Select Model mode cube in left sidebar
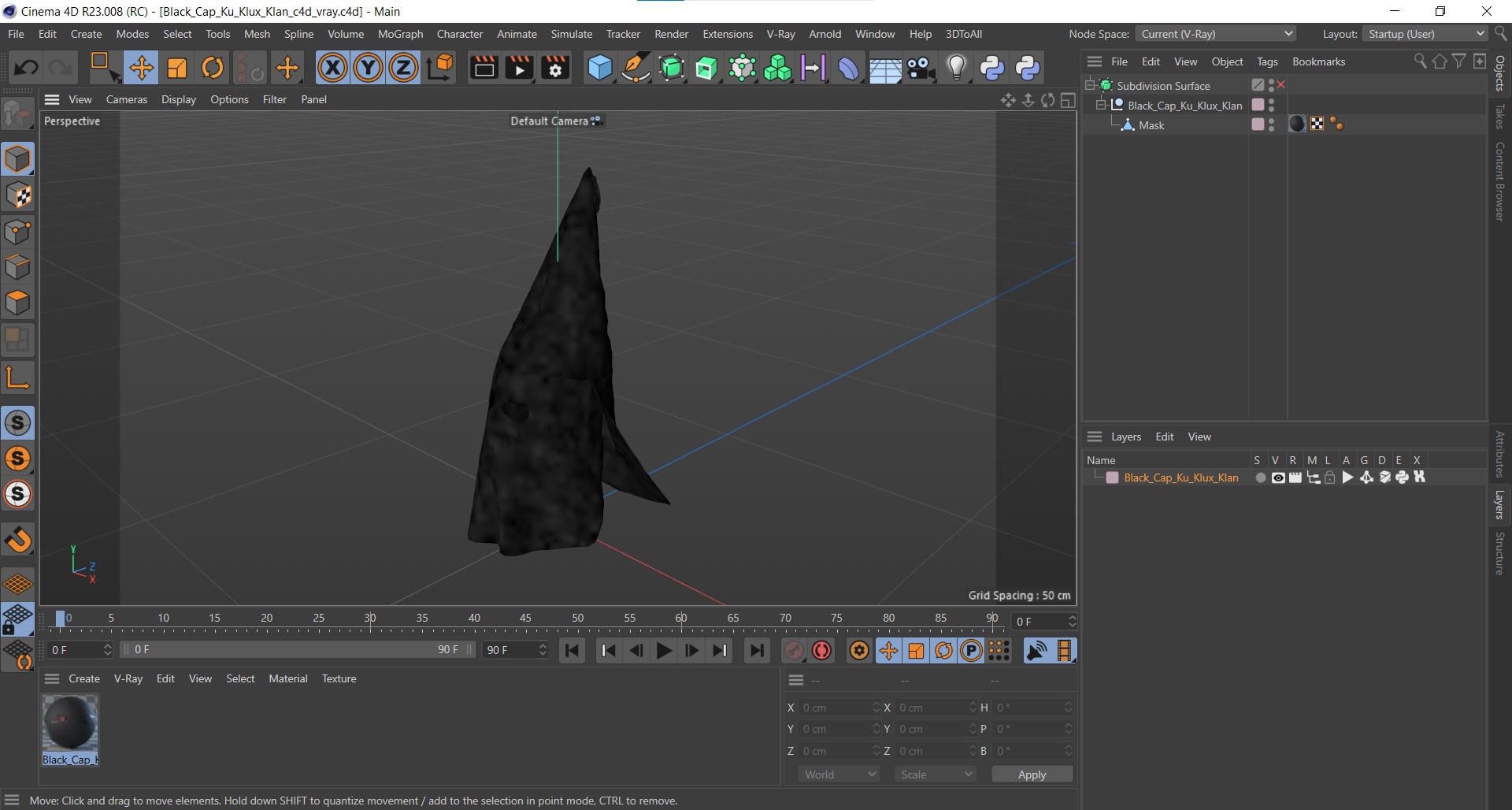 [17, 159]
